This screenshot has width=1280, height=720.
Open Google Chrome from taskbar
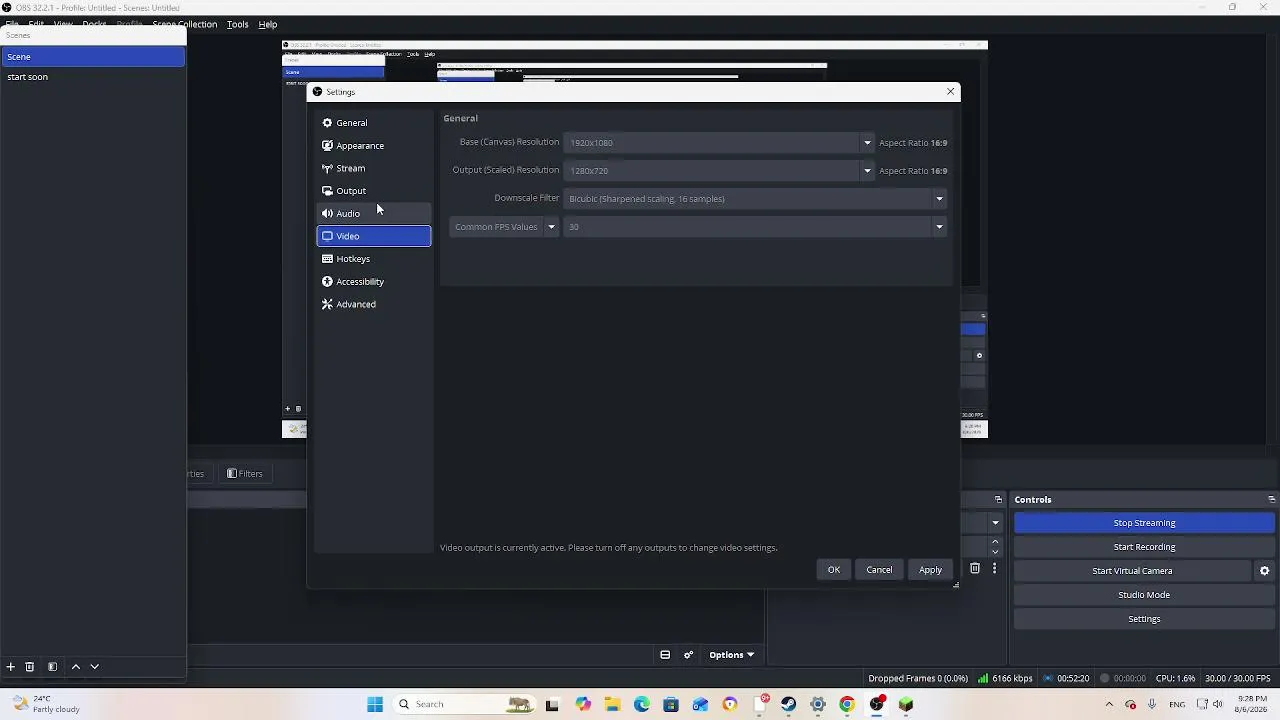pos(847,705)
